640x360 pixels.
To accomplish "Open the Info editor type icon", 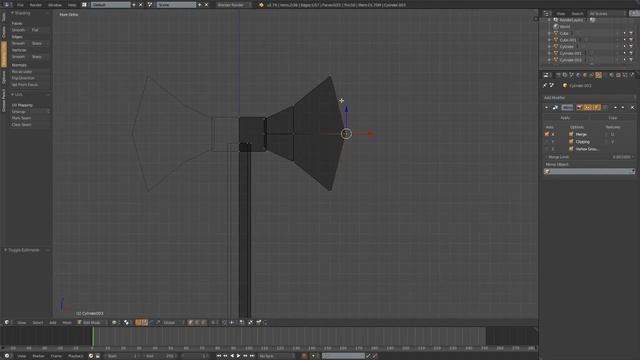I will pyautogui.click(x=7, y=5).
